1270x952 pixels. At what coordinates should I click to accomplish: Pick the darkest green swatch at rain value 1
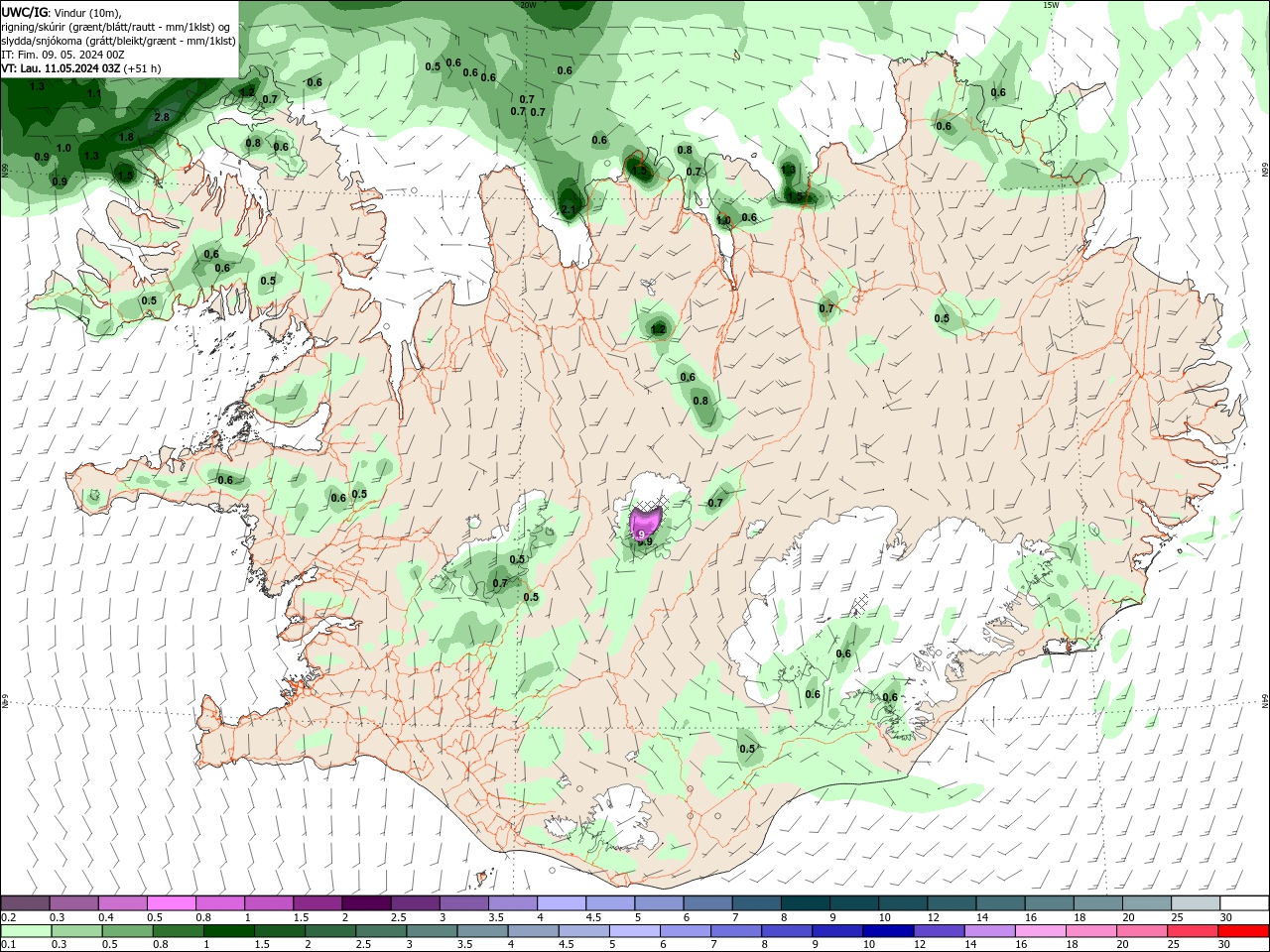pyautogui.click(x=228, y=931)
